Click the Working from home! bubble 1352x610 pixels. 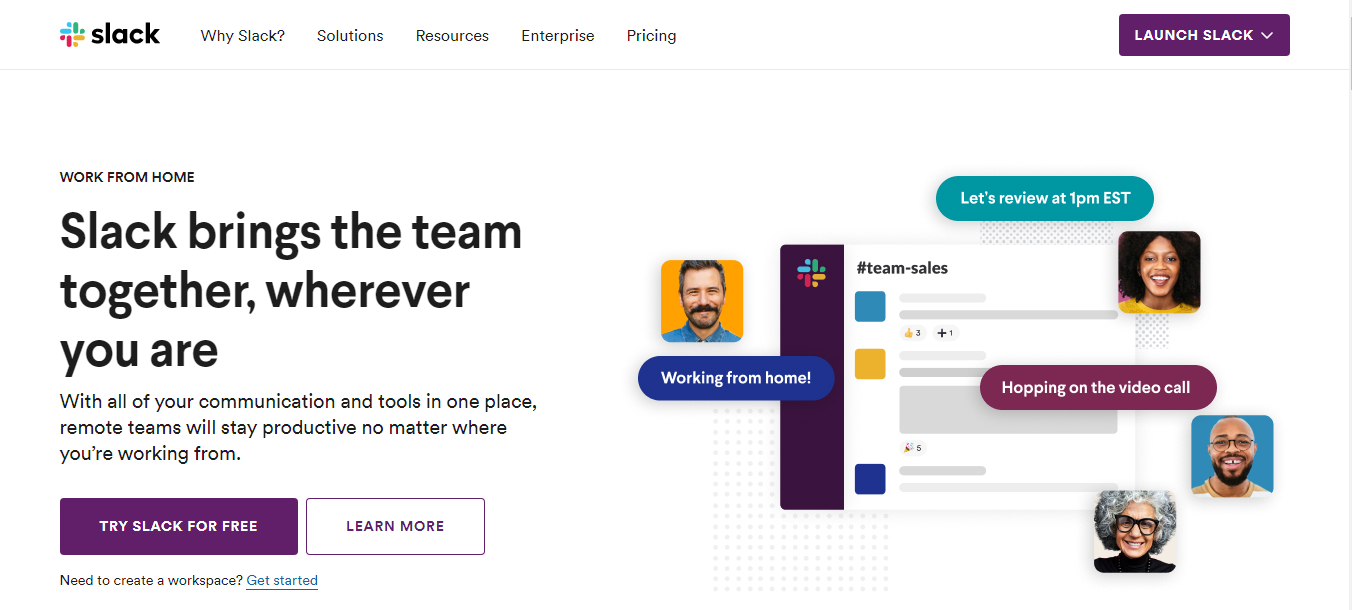pos(736,378)
